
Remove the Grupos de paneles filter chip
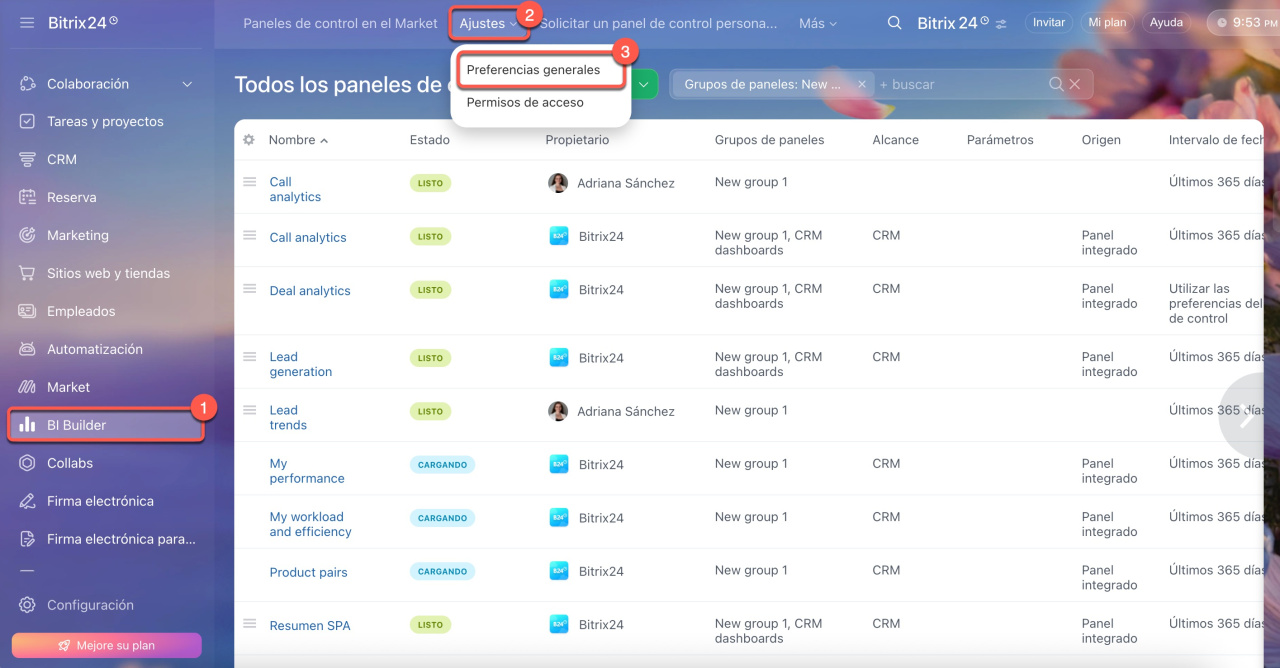pyautogui.click(x=862, y=85)
